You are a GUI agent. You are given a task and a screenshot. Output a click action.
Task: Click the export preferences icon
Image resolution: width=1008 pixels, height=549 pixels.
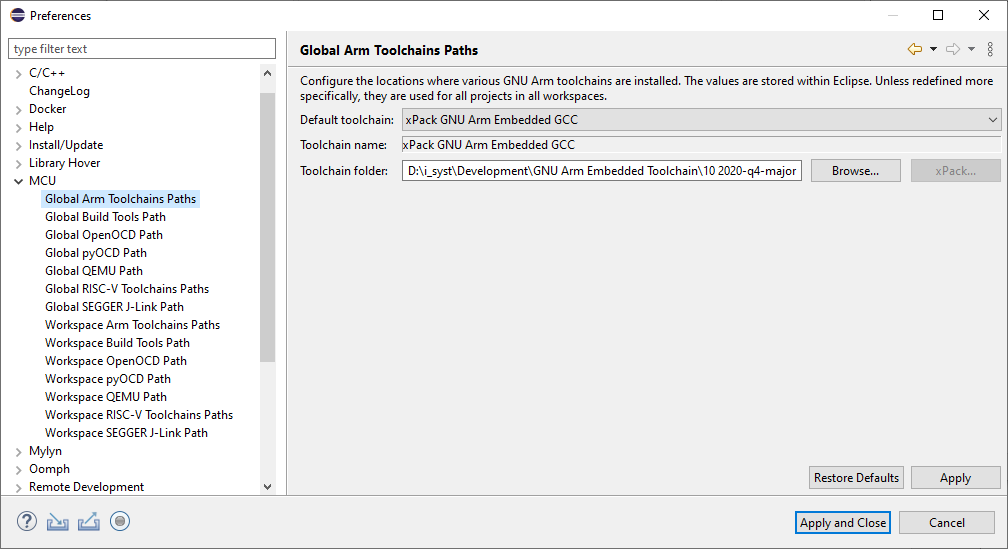tap(89, 521)
